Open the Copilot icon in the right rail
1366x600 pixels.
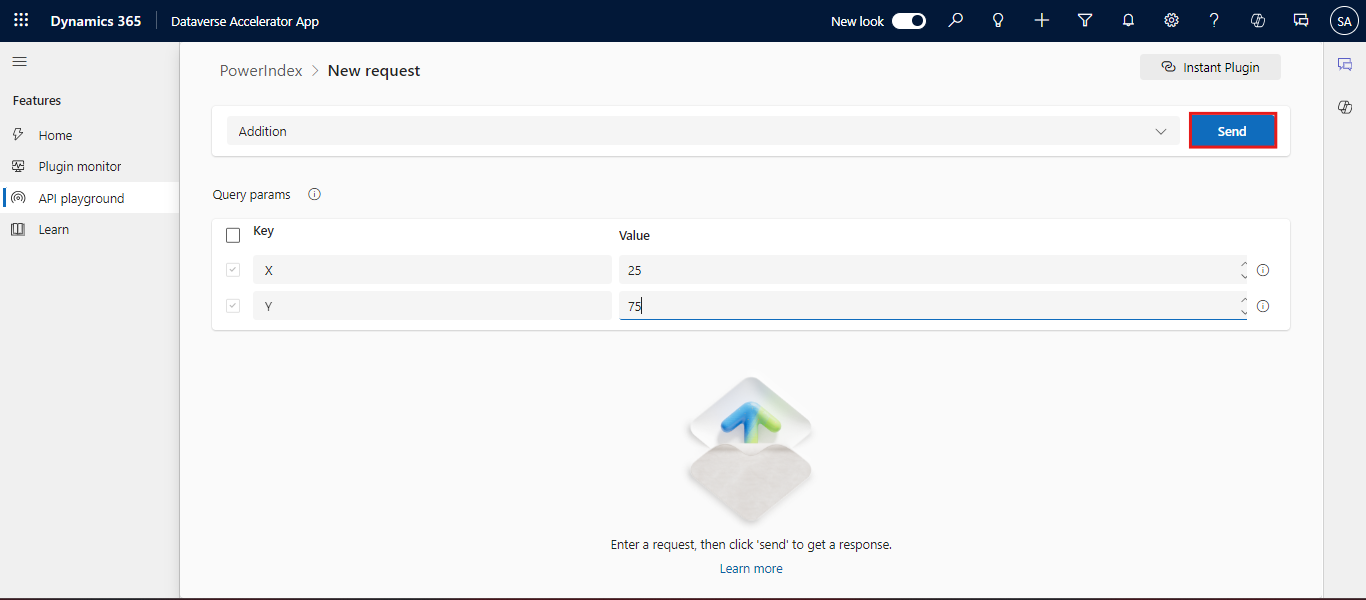tap(1345, 107)
